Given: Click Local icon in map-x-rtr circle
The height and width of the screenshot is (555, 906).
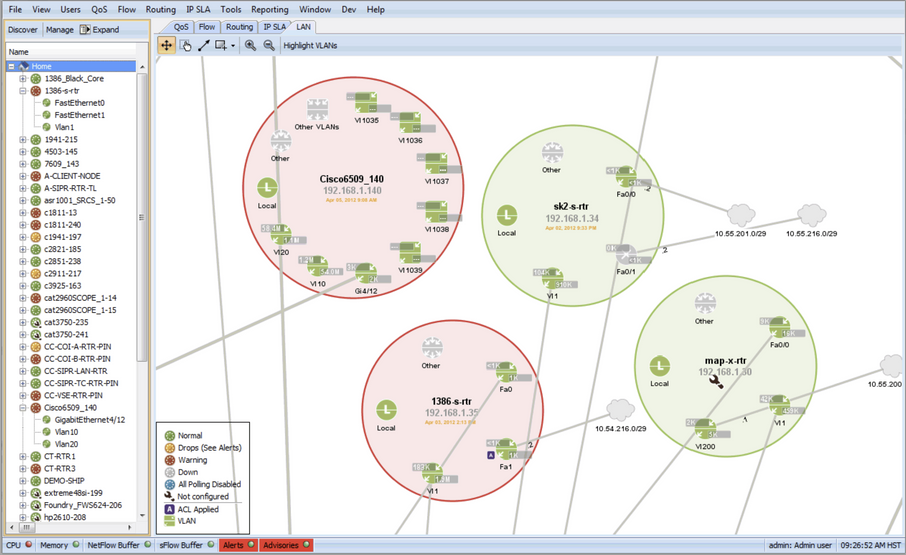Looking at the screenshot, I should point(660,366).
